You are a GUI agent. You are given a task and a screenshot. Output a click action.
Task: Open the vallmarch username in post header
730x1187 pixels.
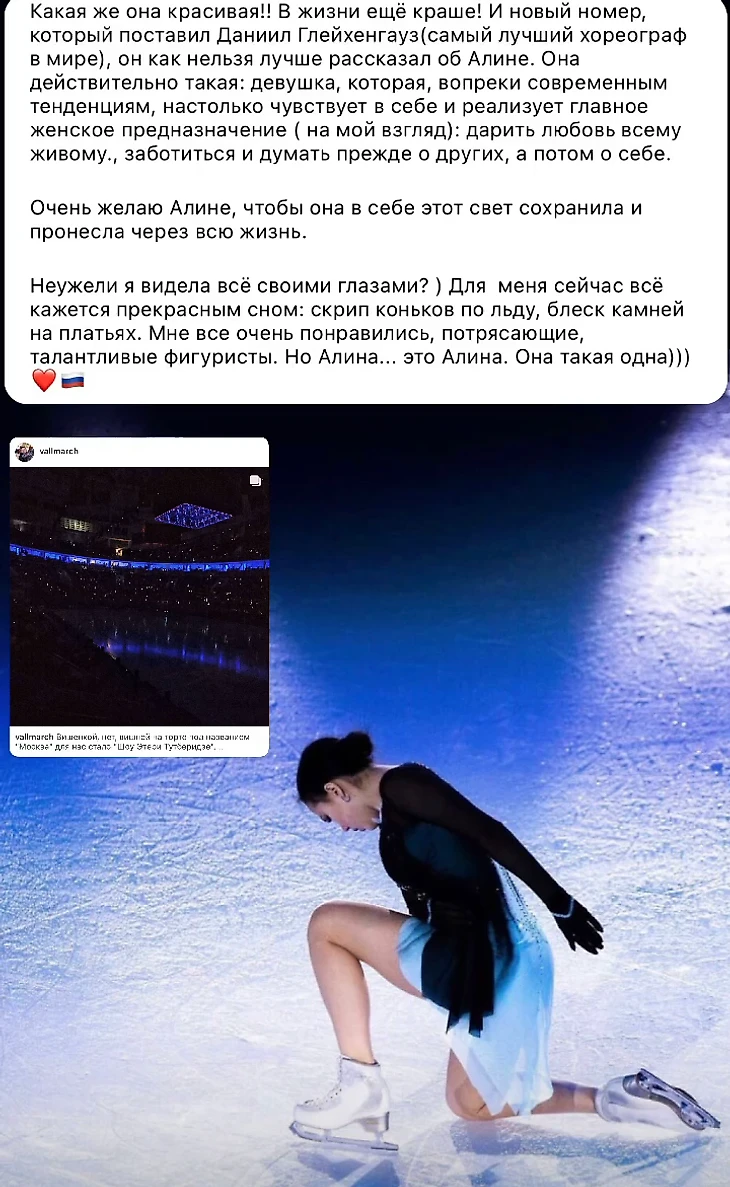59,451
